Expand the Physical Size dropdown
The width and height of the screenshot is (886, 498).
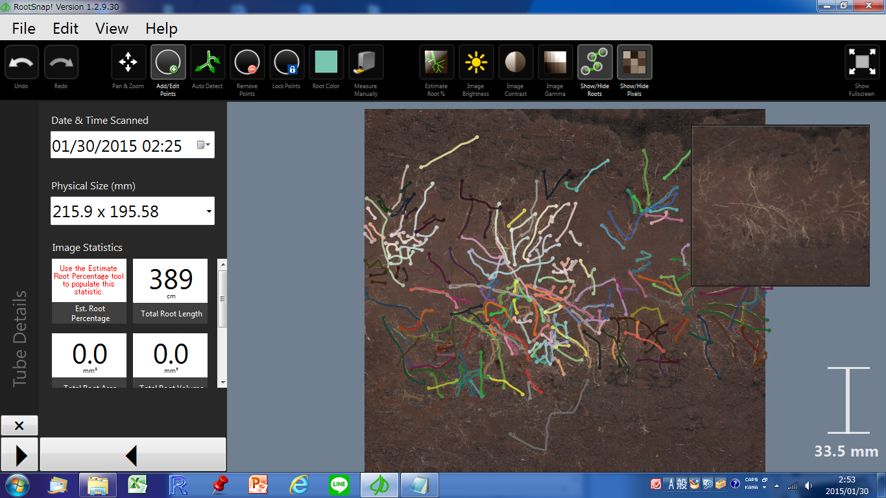(x=208, y=212)
